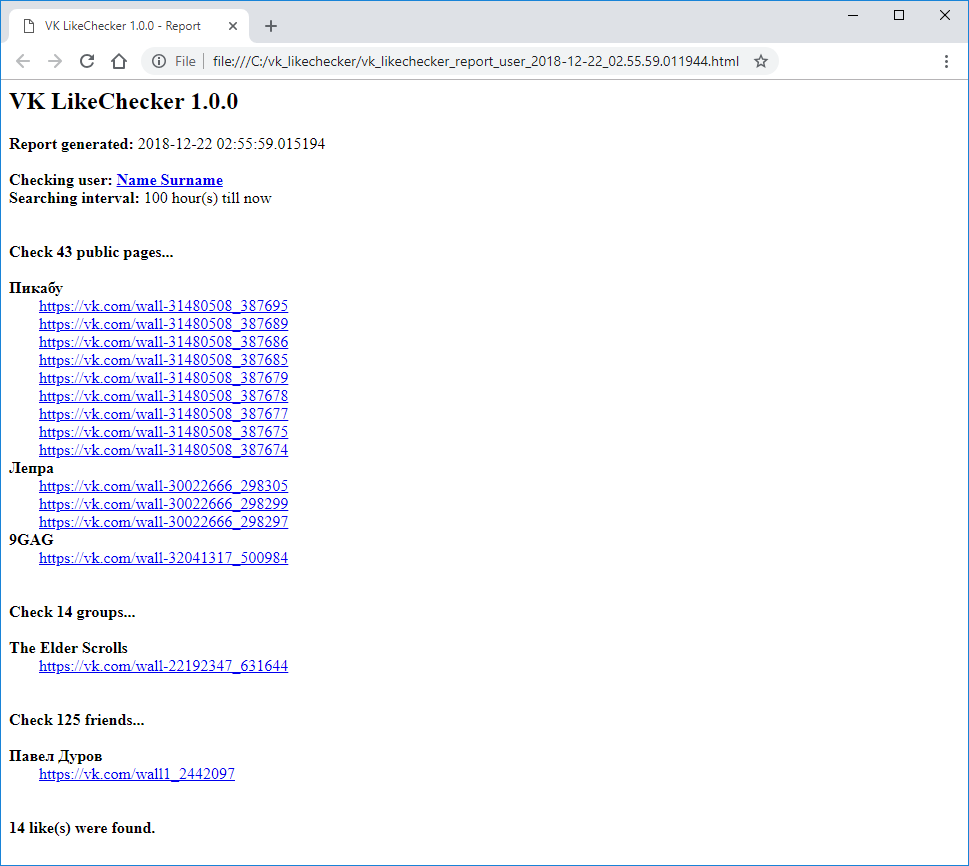Click the forward navigation arrow
The width and height of the screenshot is (969, 866).
click(55, 61)
